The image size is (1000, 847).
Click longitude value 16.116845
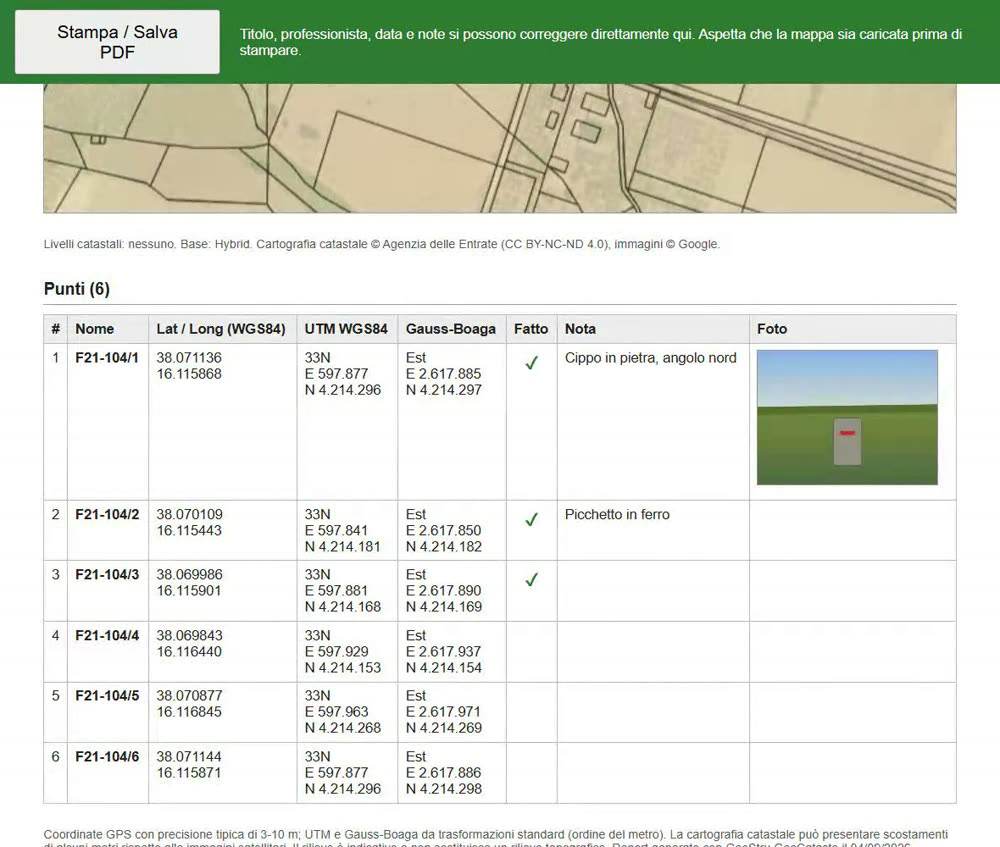(189, 712)
